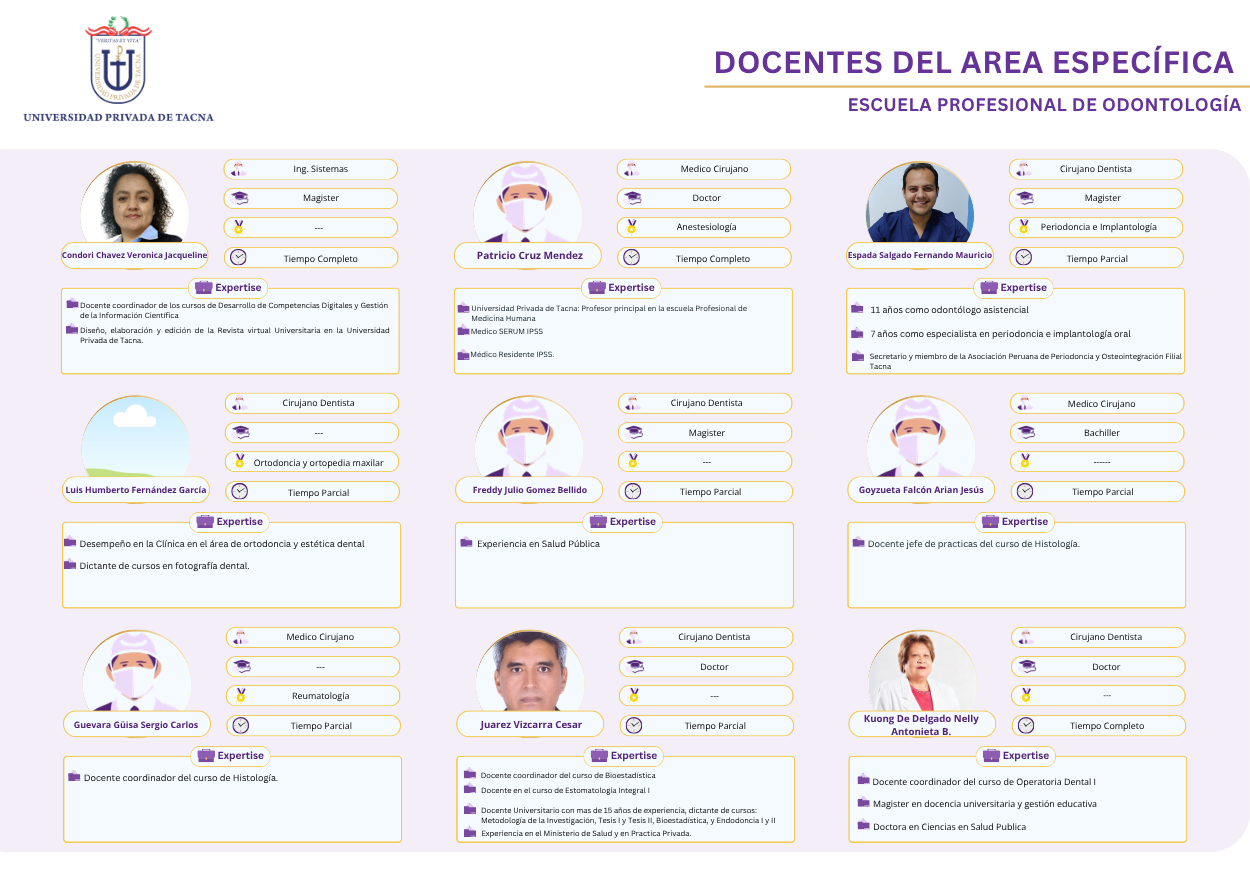1250x884 pixels.
Task: Click Luis Humberto Fernández García avatar placeholder
Action: tap(135, 438)
